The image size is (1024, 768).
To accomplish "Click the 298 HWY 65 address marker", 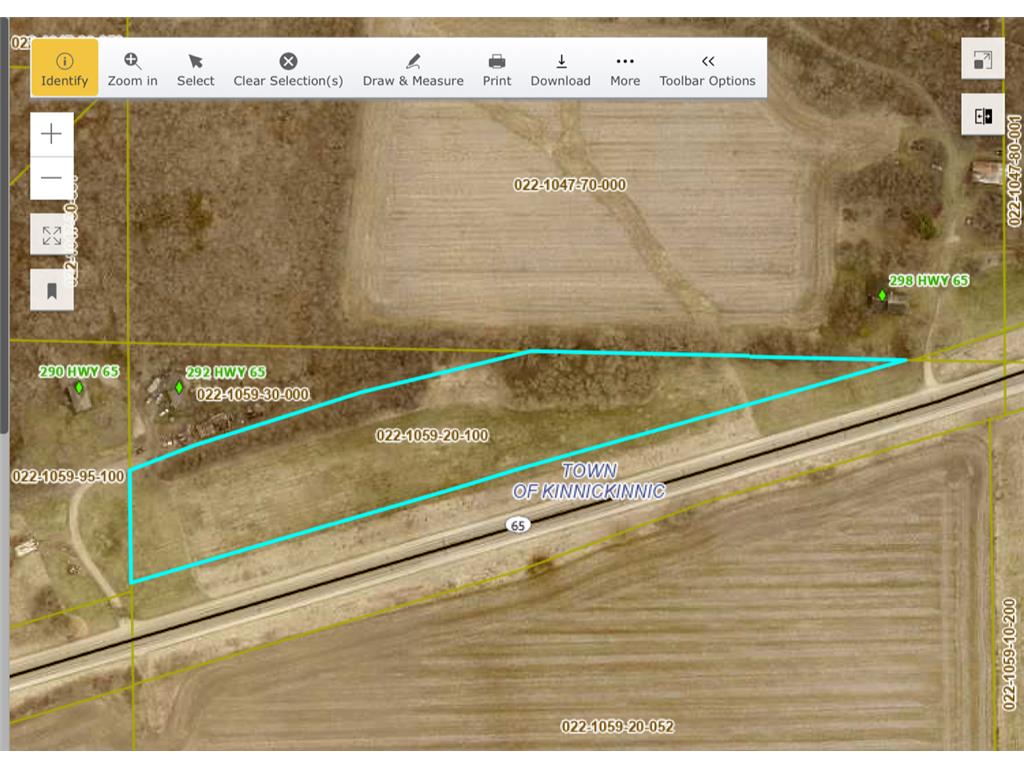I will (x=883, y=295).
